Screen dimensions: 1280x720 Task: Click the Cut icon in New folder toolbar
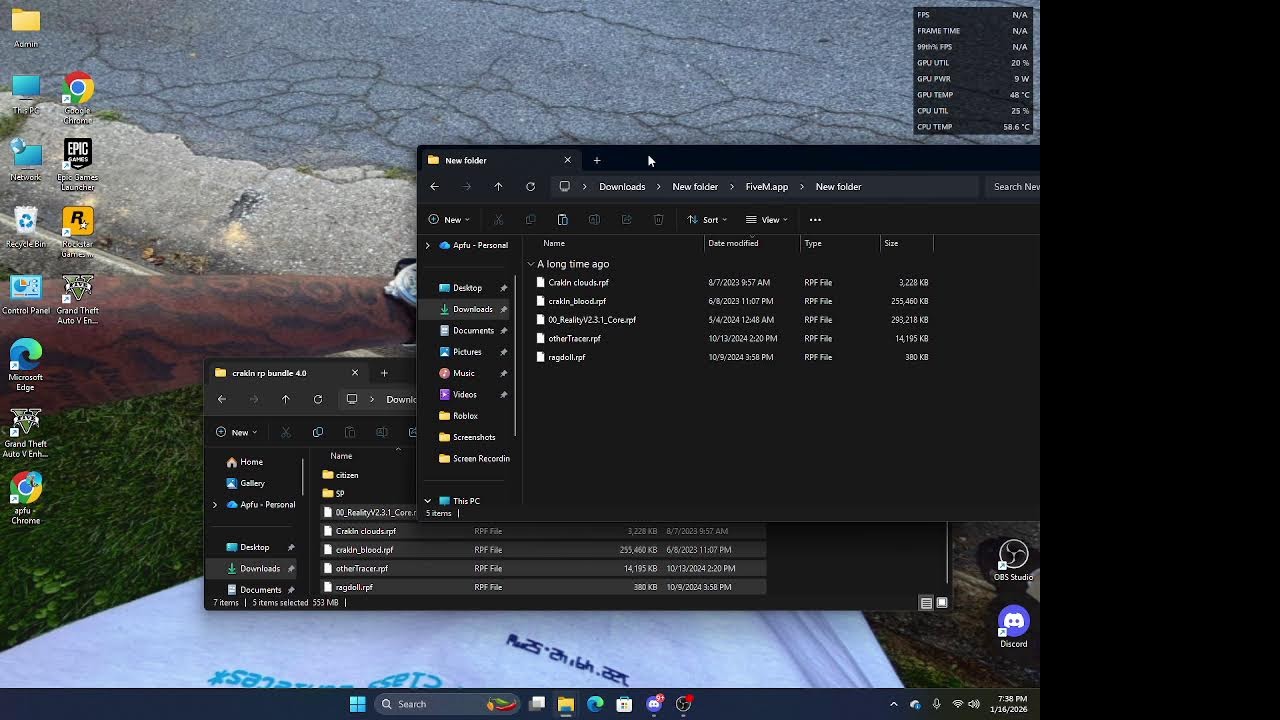498,220
